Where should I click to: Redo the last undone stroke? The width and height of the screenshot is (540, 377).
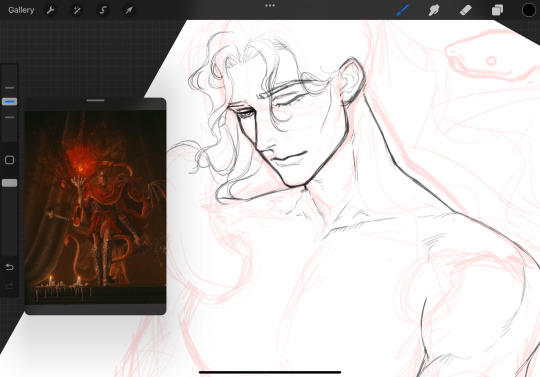pos(9,286)
